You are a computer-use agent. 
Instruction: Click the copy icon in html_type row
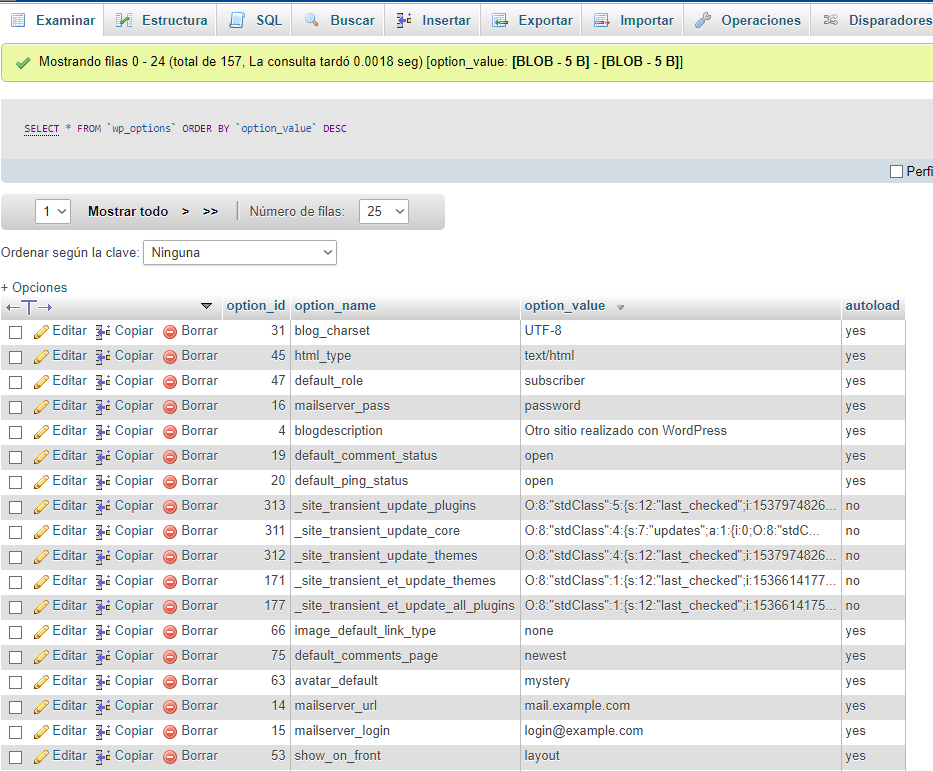coord(103,356)
